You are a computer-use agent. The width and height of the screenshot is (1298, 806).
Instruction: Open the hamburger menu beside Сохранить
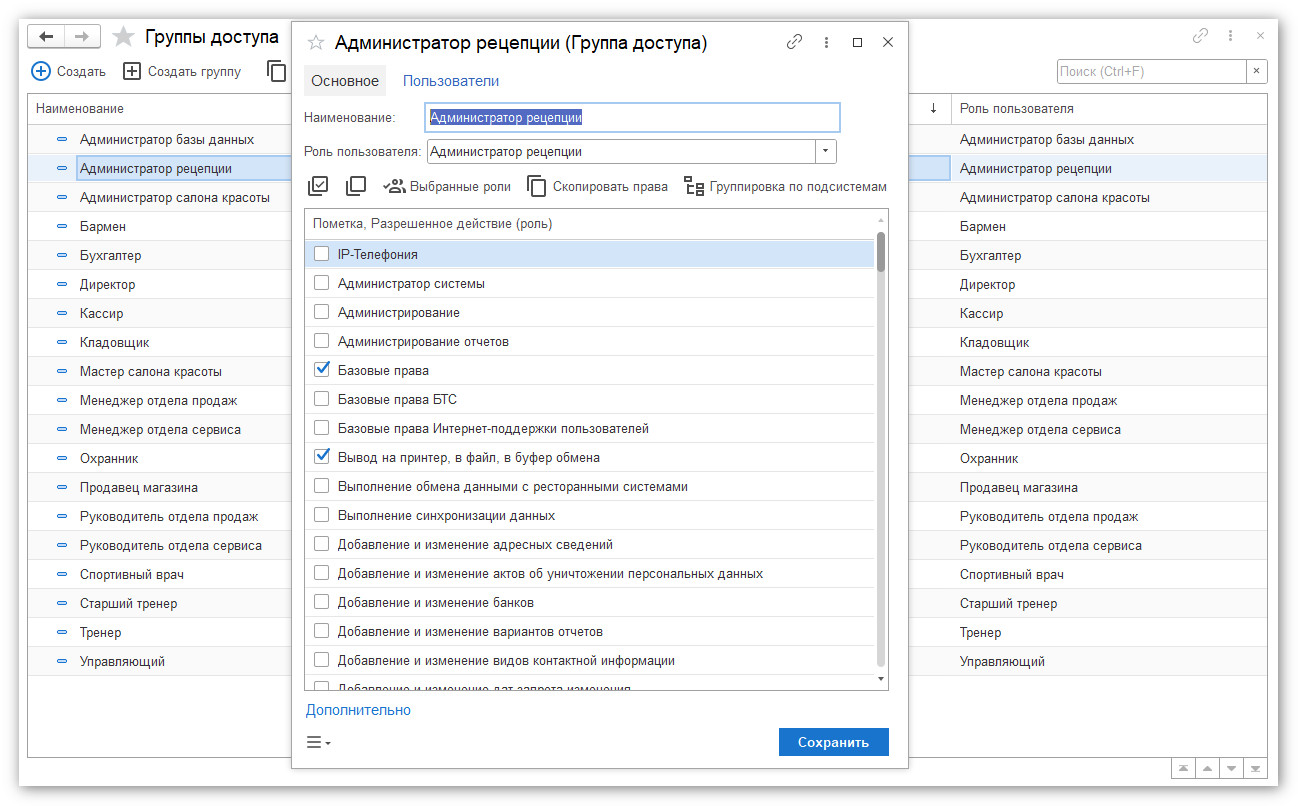(319, 742)
